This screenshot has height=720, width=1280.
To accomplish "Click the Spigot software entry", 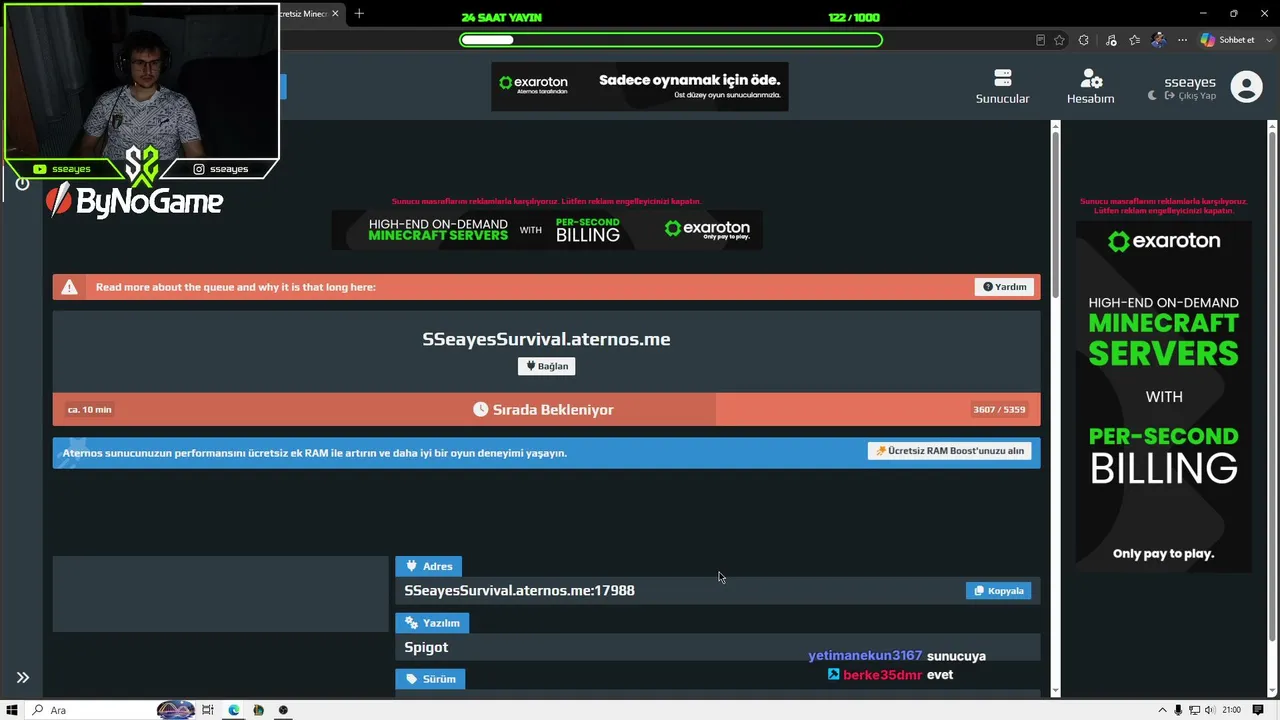I will pos(426,647).
